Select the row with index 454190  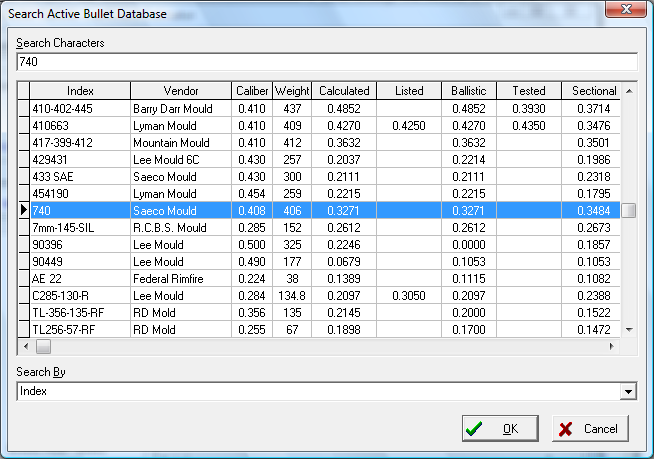[319, 194]
